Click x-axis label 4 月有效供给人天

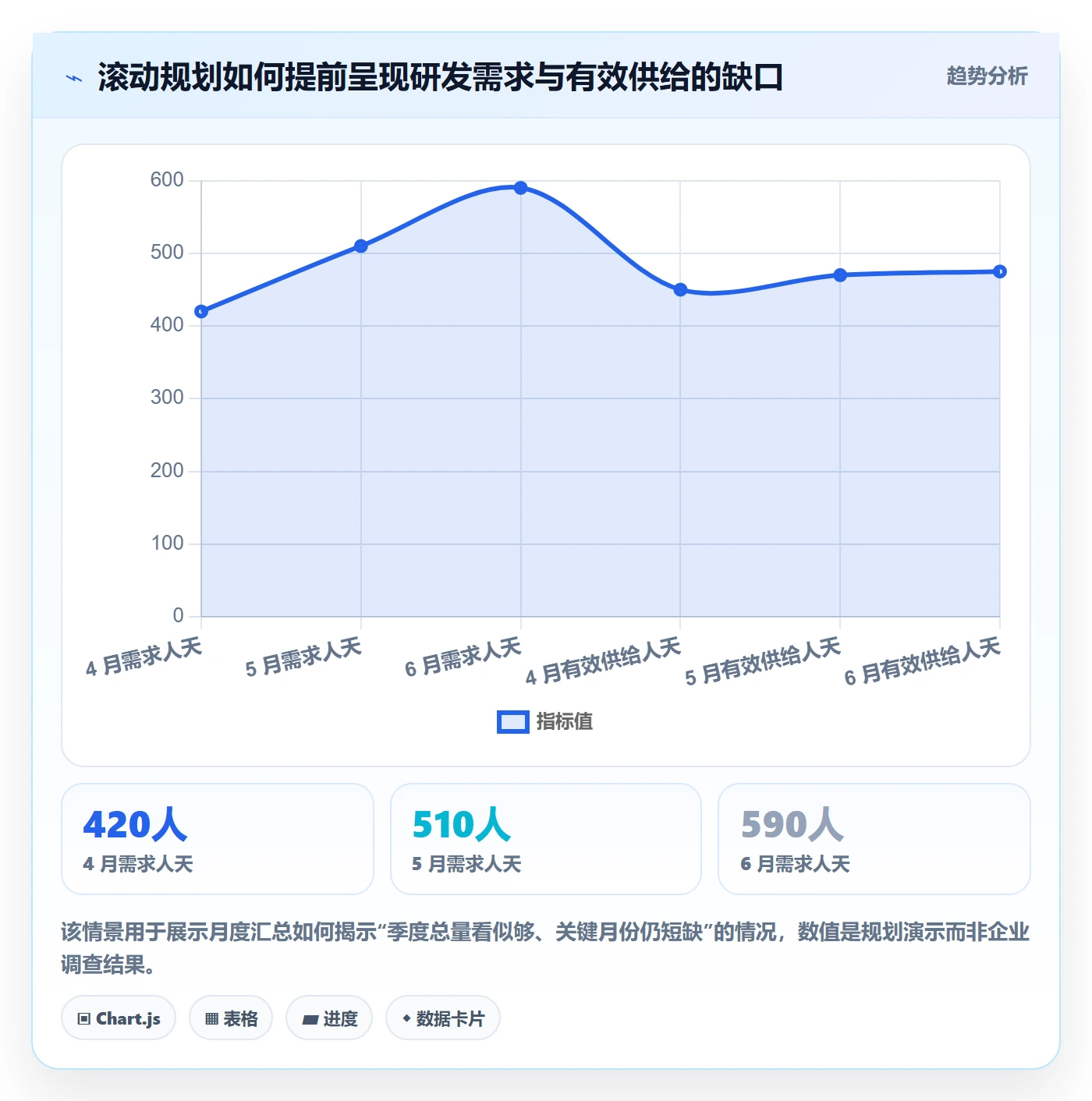(604, 661)
